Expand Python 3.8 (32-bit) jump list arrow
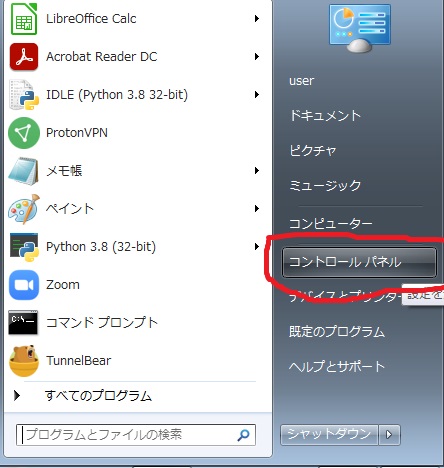Screen dimensions: 444x468 257,247
